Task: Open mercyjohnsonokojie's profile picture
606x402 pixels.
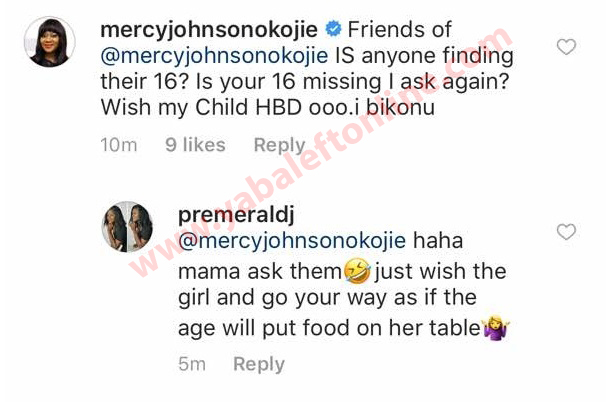Action: pos(49,42)
